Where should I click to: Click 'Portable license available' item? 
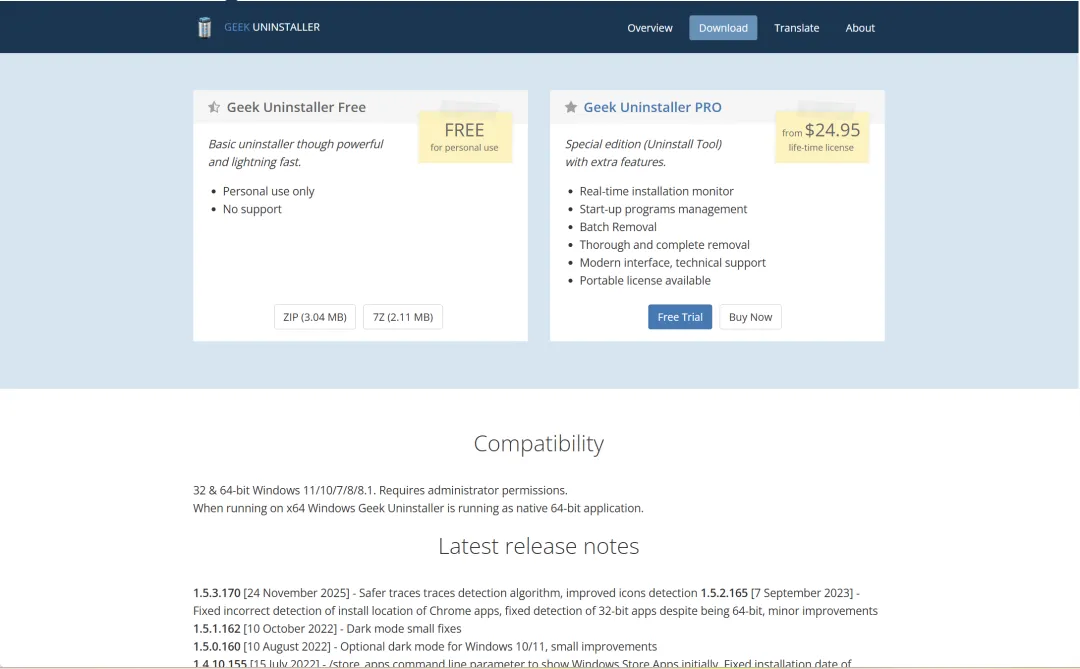pos(645,280)
